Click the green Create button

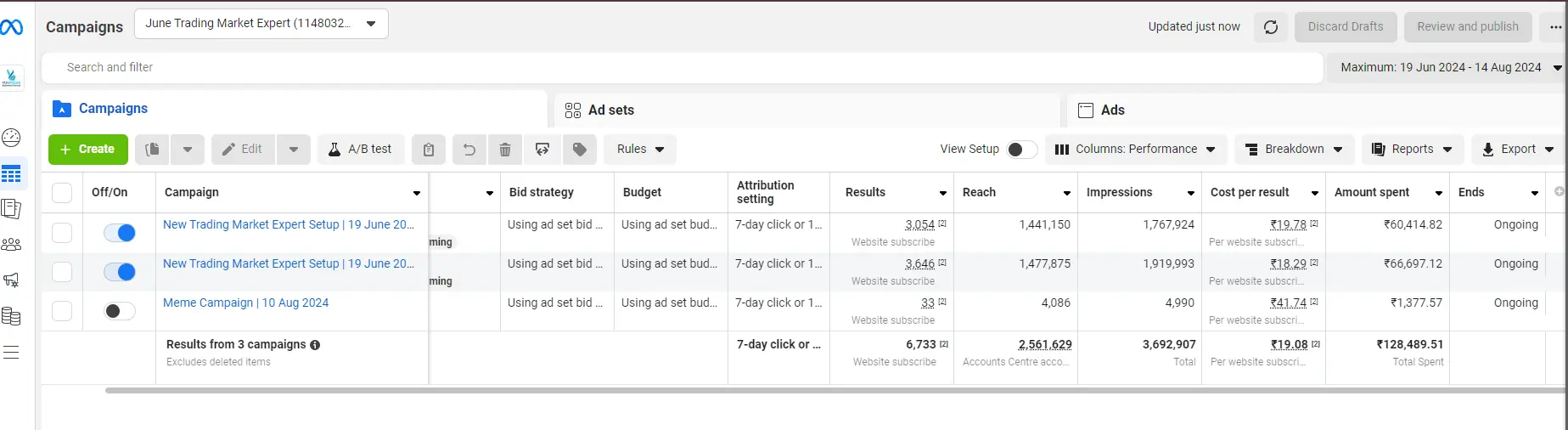click(x=88, y=150)
